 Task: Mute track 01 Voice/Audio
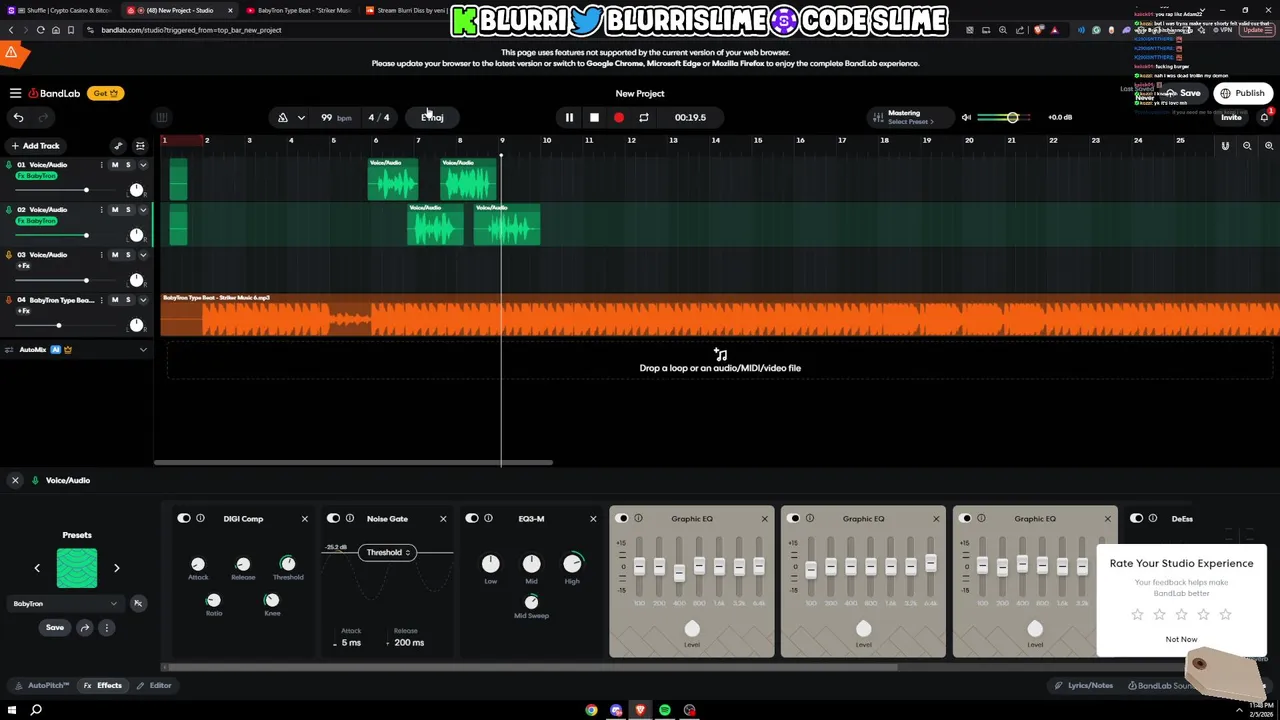[x=115, y=165]
